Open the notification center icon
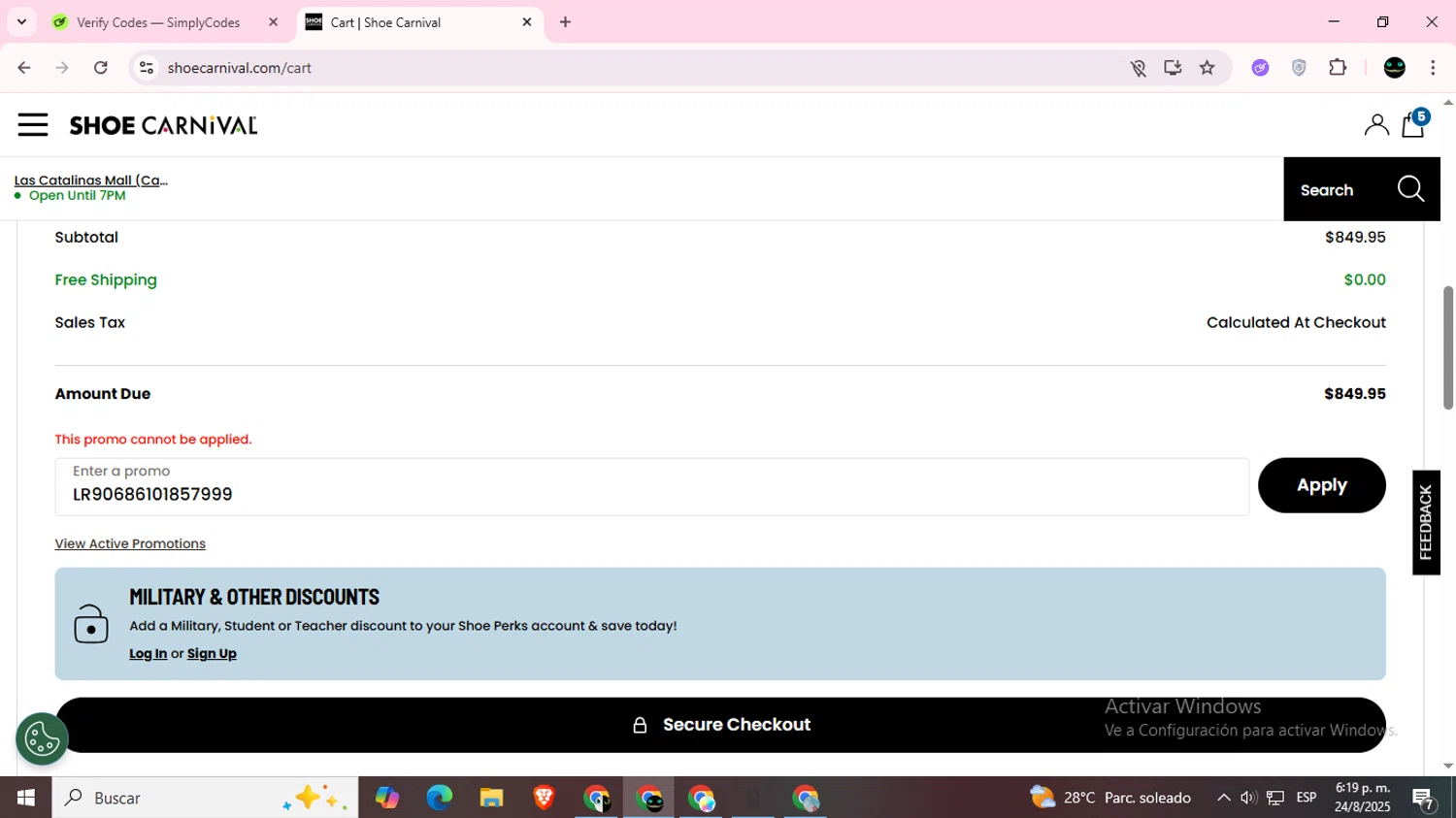1456x818 pixels. pyautogui.click(x=1424, y=799)
